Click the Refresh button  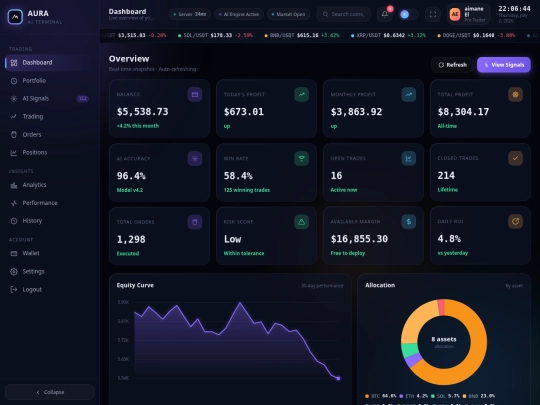point(453,65)
